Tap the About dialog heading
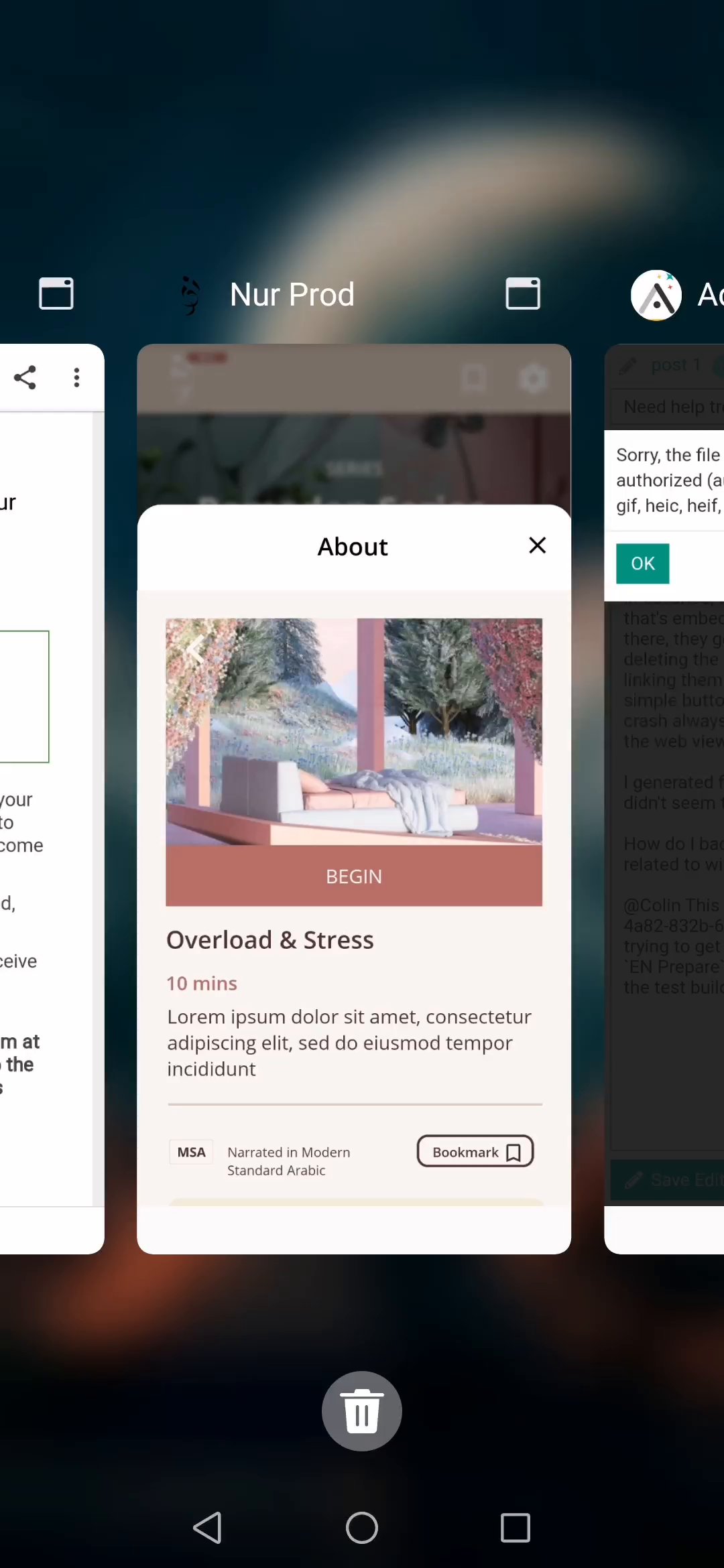The image size is (724, 1568). tap(353, 547)
